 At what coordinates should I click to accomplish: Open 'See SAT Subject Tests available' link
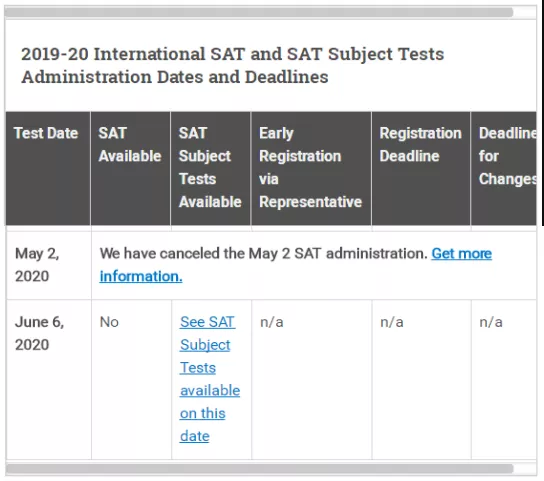click(210, 379)
